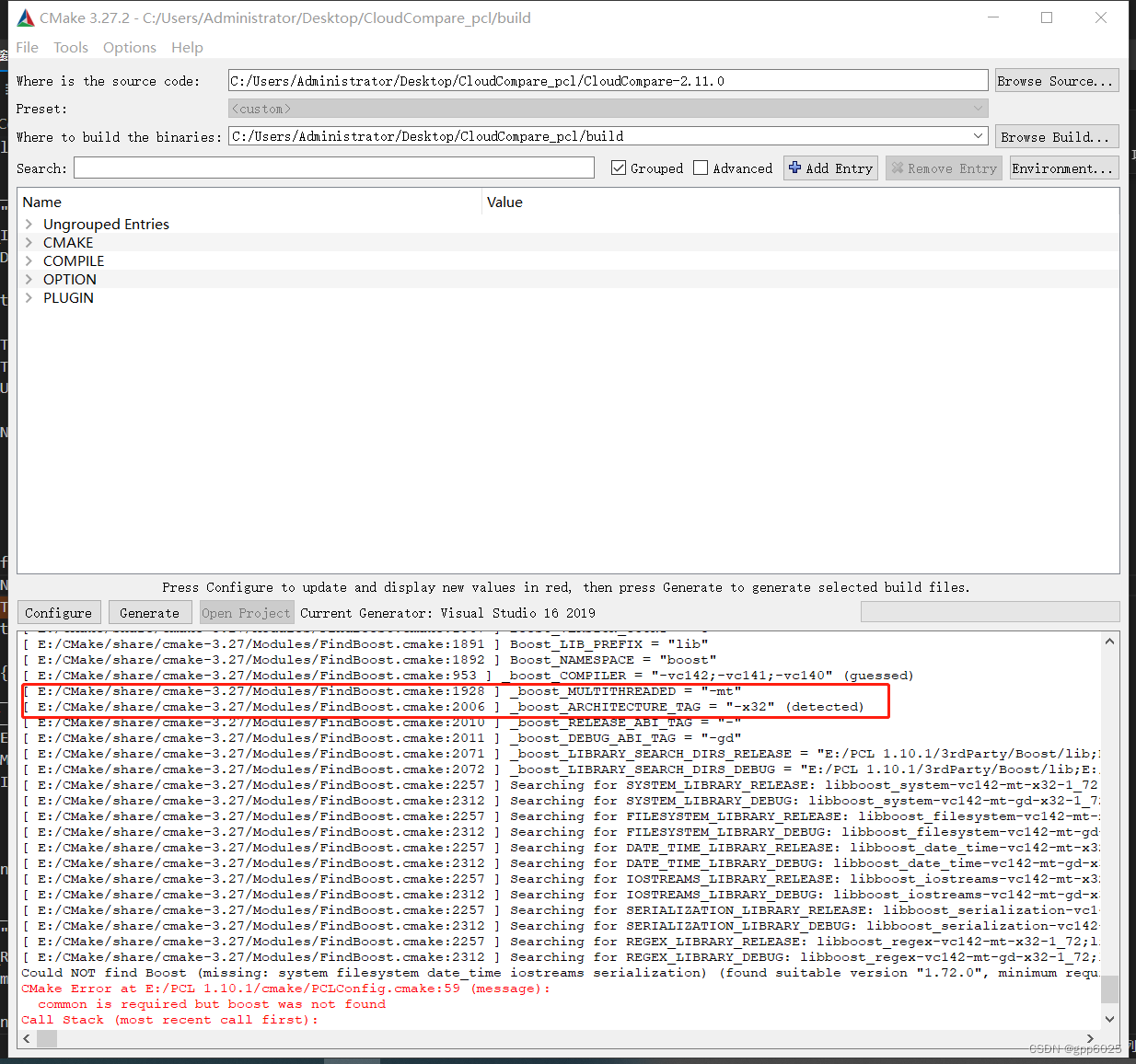This screenshot has height=1064, width=1136.
Task: Open the Preset dropdown
Action: [978, 109]
